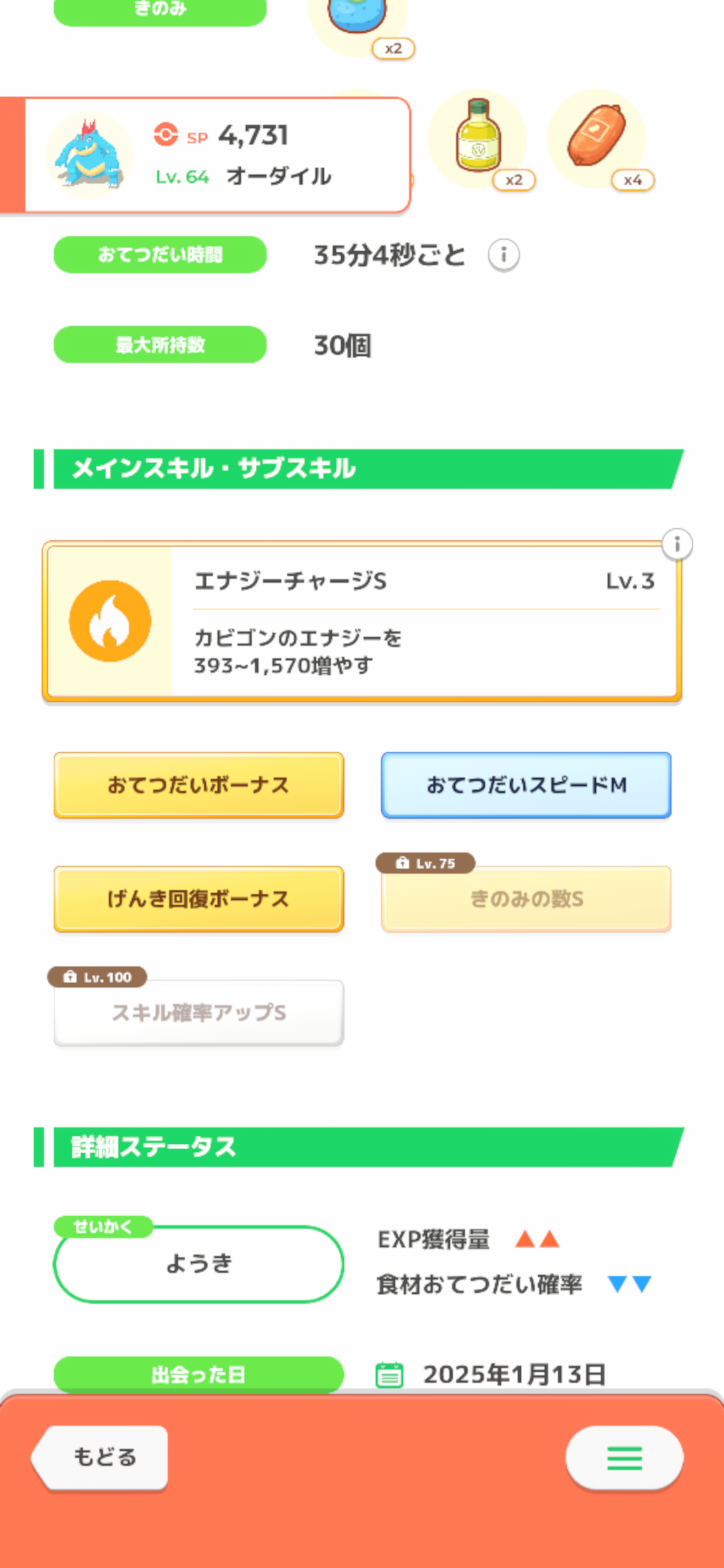Select the おてつだいスピードM sub skill
Image resolution: width=724 pixels, height=1568 pixels.
tap(526, 785)
